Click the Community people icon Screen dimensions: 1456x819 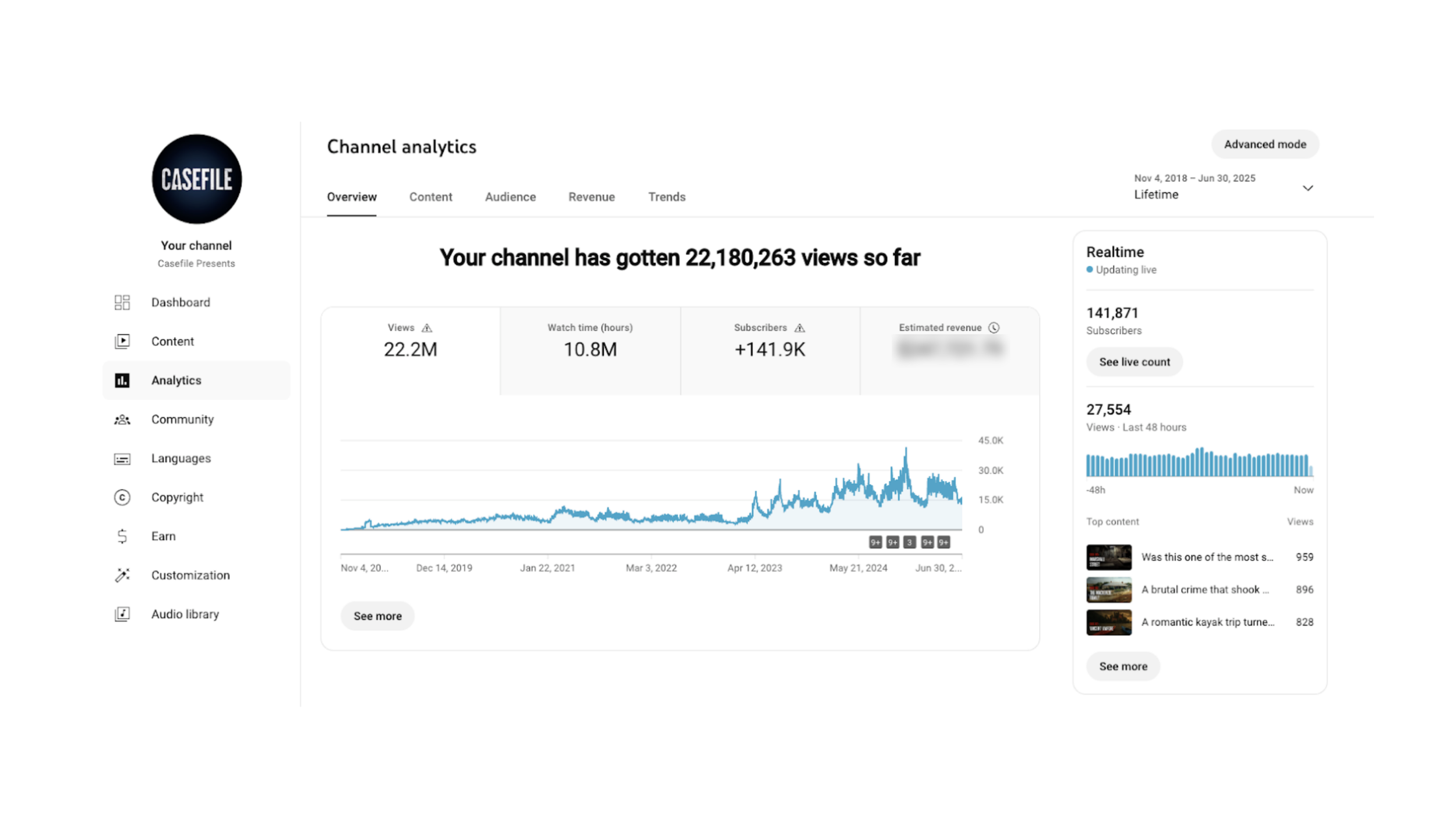[x=122, y=419]
